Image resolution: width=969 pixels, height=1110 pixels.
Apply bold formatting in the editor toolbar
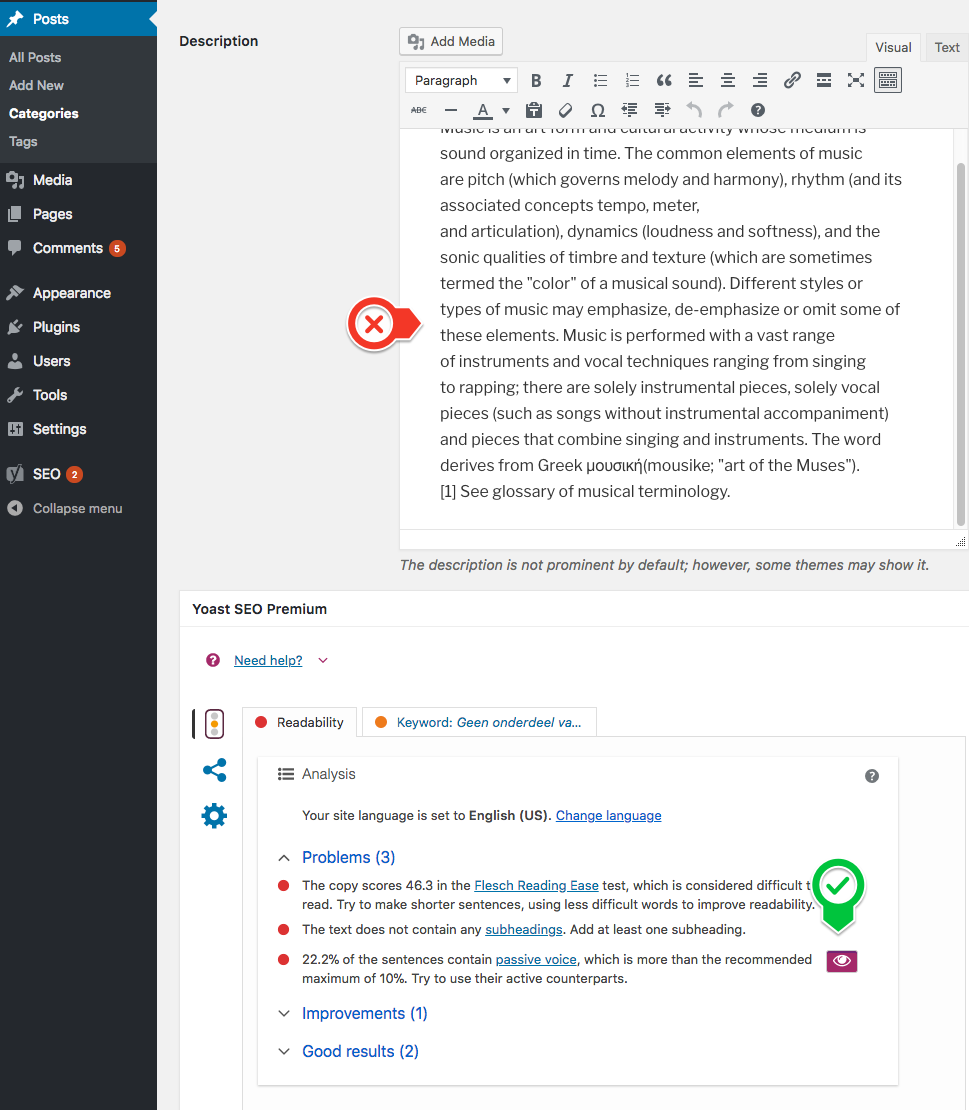pos(536,80)
